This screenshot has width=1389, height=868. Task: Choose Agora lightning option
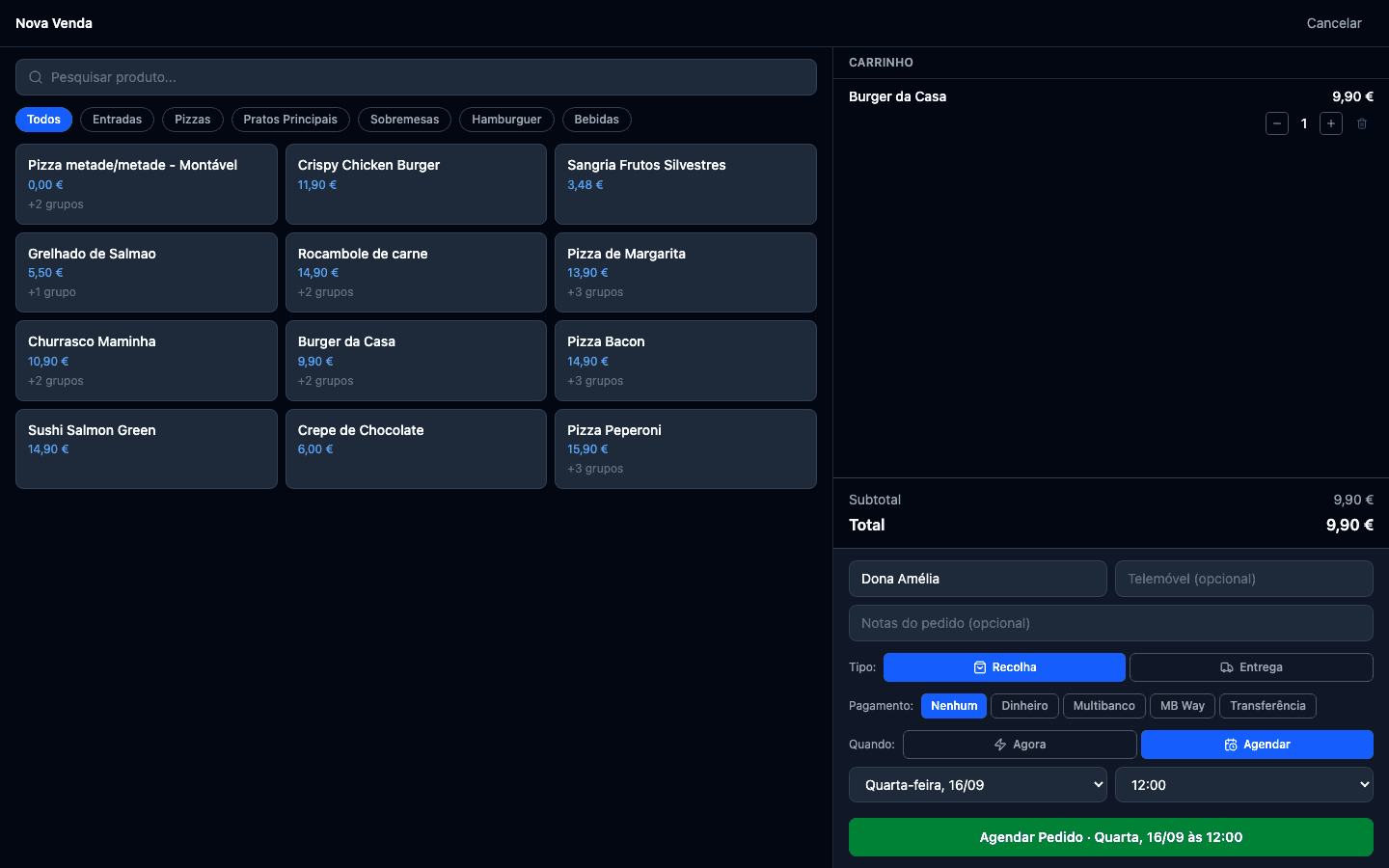click(1020, 745)
